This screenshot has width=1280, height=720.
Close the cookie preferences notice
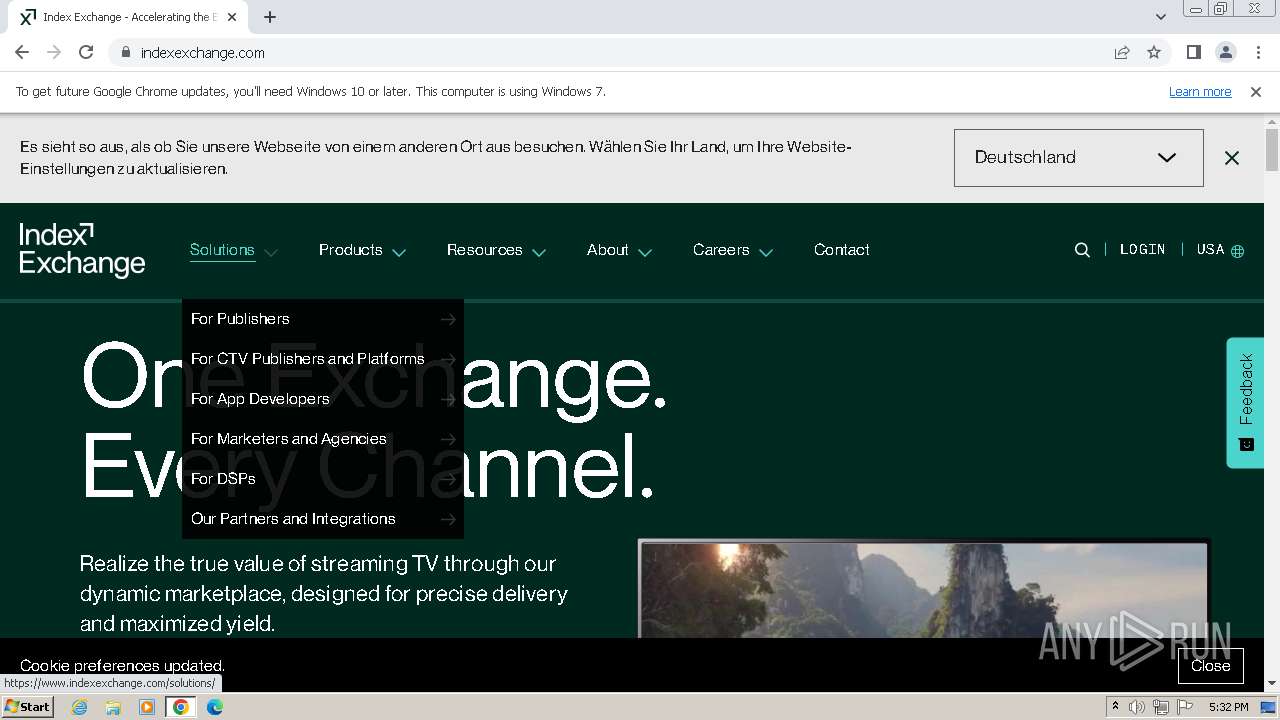[x=1210, y=666]
